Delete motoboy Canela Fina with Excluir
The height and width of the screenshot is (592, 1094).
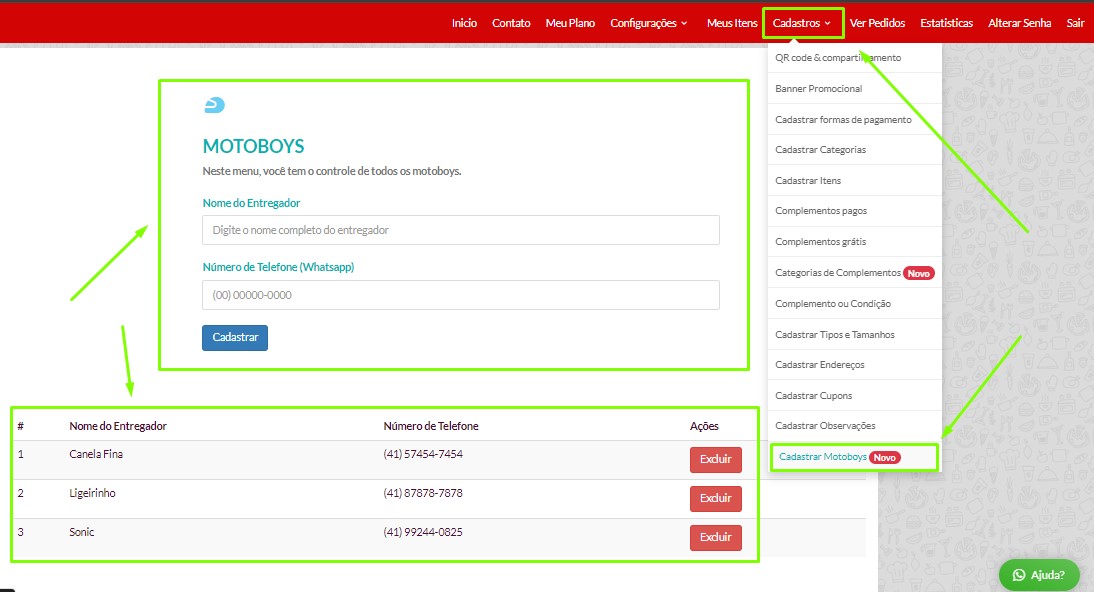coord(715,460)
